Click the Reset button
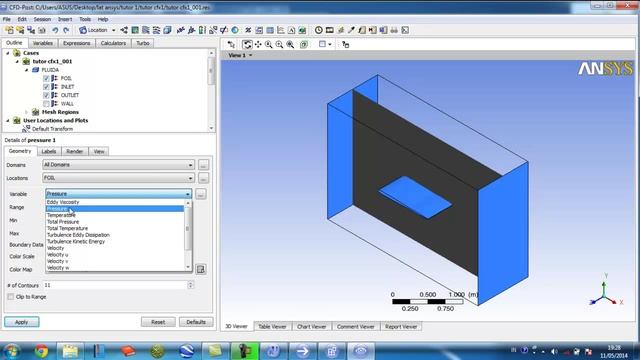This screenshot has width=640, height=360. pos(158,322)
